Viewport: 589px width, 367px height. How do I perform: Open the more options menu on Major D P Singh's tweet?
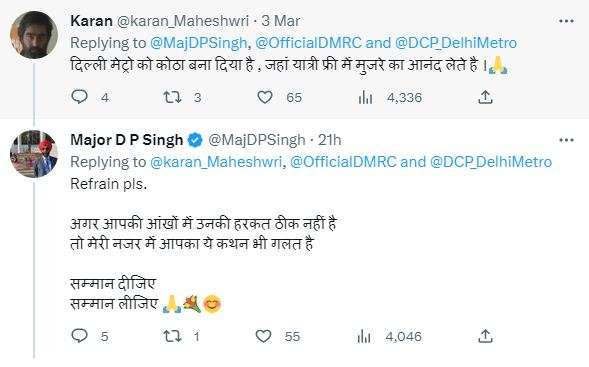point(566,140)
